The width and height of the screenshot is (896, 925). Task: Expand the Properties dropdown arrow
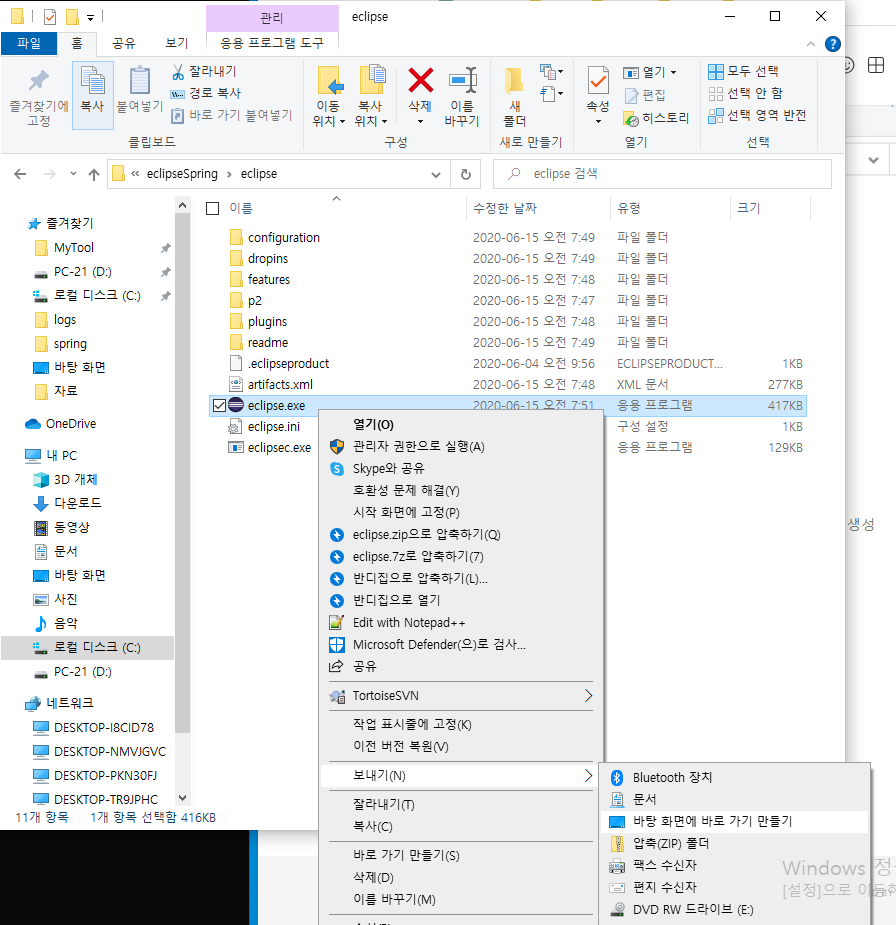tap(598, 122)
